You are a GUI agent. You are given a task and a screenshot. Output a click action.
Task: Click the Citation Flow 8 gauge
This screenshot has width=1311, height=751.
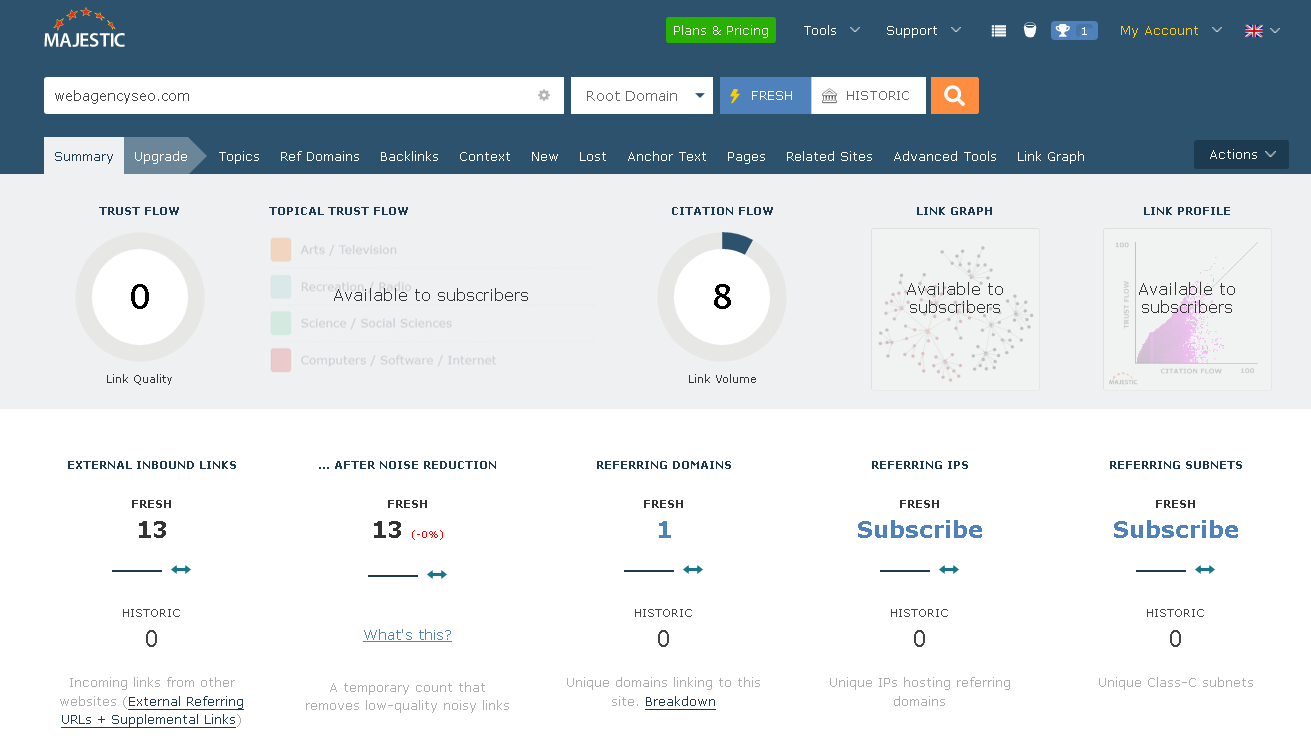(x=722, y=297)
